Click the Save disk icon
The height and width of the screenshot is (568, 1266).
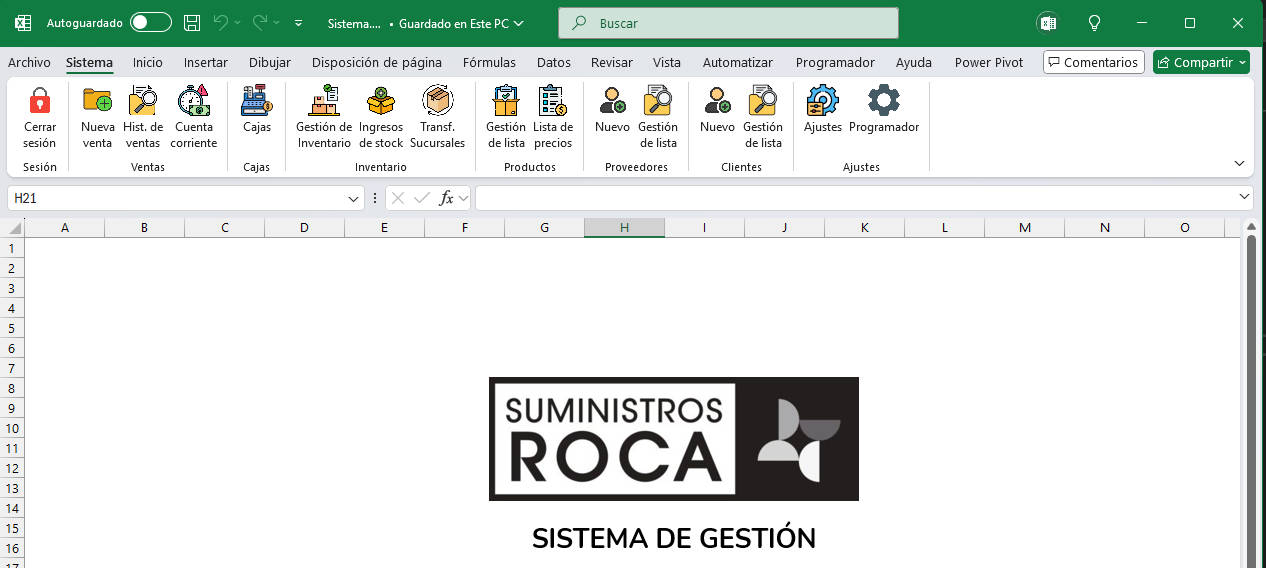coord(192,22)
